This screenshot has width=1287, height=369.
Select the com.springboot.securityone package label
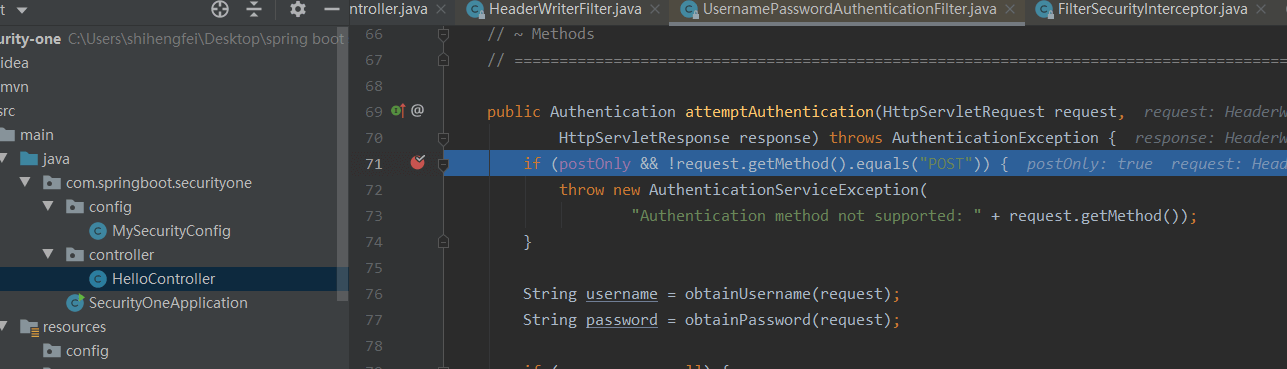pyautogui.click(x=158, y=183)
